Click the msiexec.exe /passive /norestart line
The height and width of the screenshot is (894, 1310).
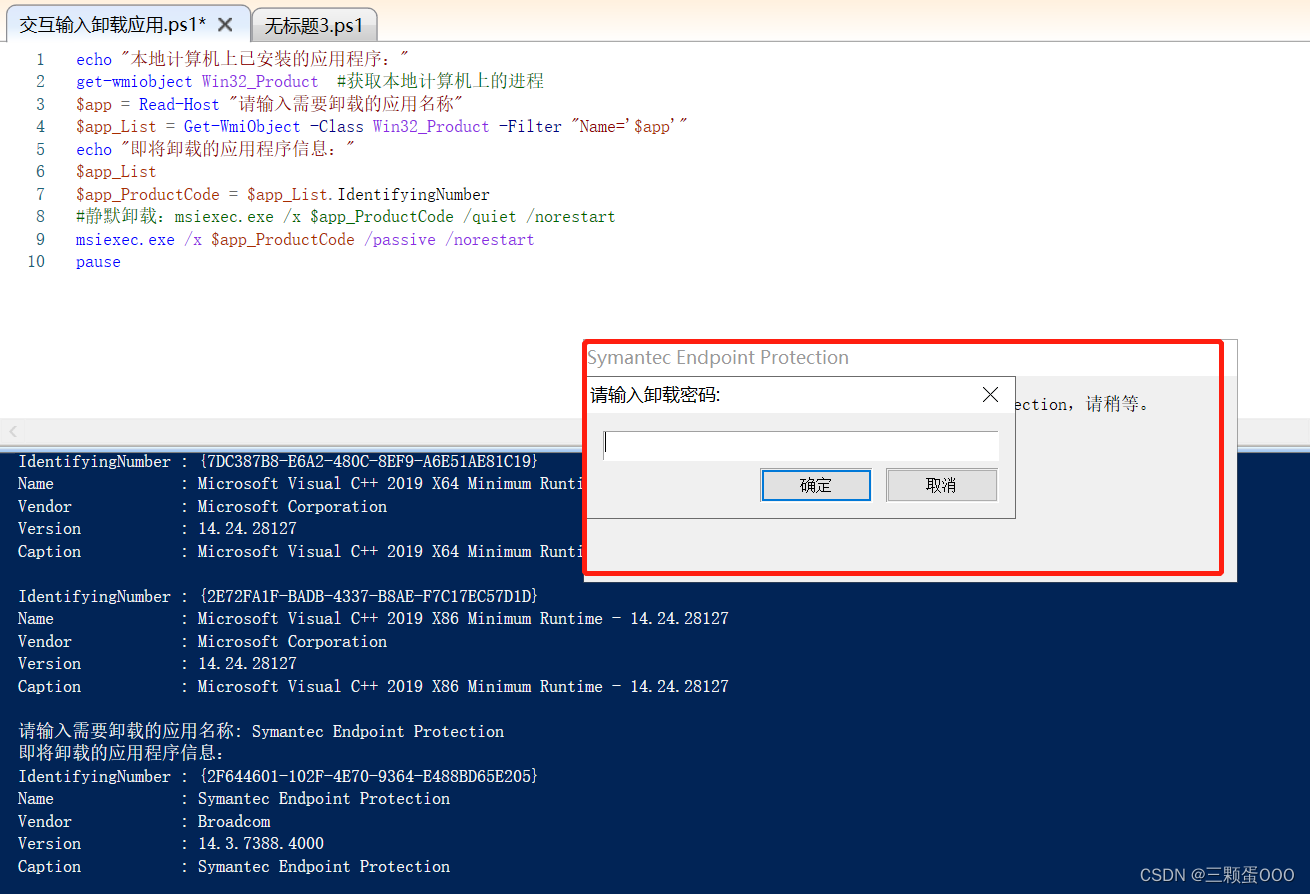[x=305, y=240]
